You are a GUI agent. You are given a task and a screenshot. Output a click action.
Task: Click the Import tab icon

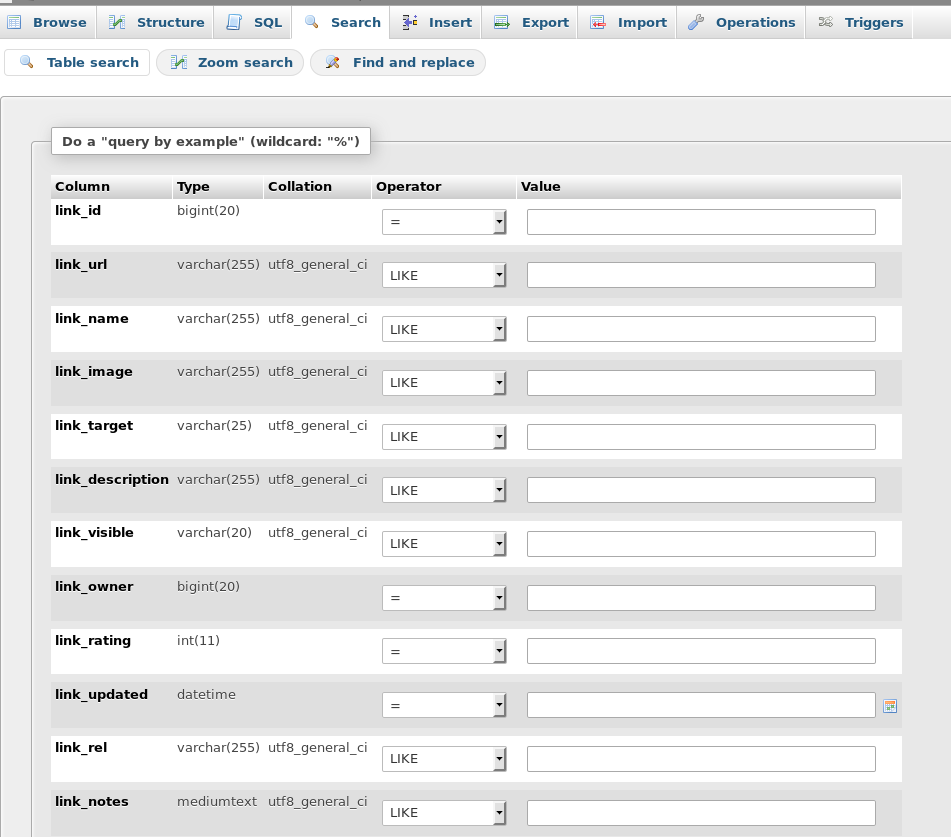pyautogui.click(x=598, y=22)
